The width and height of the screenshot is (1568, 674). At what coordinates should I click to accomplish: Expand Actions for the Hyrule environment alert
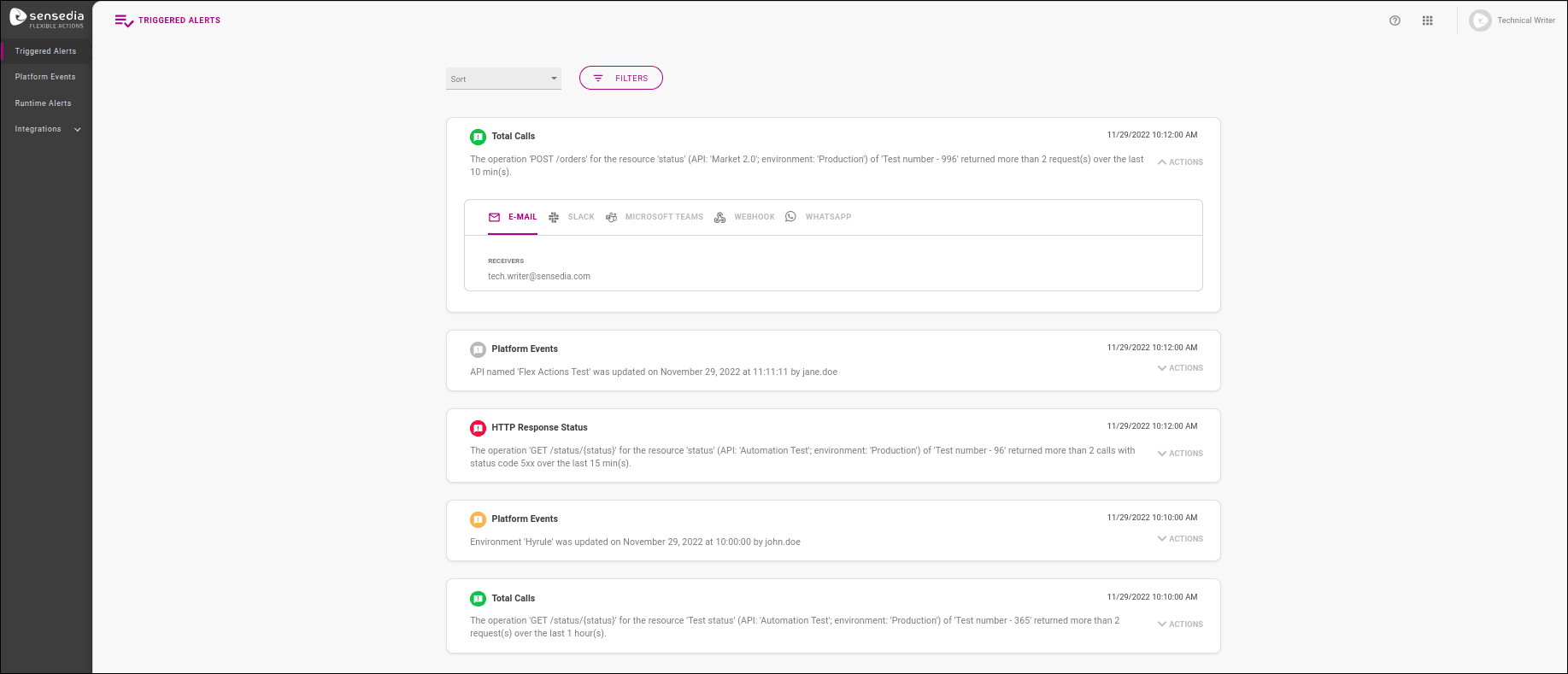coord(1180,539)
